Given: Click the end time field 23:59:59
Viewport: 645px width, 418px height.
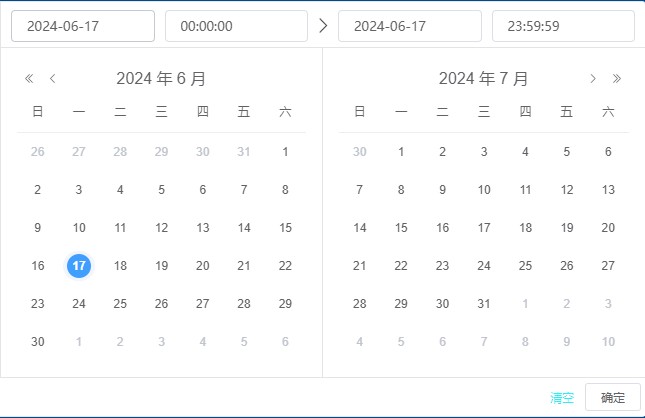Looking at the screenshot, I should pyautogui.click(x=564, y=26).
